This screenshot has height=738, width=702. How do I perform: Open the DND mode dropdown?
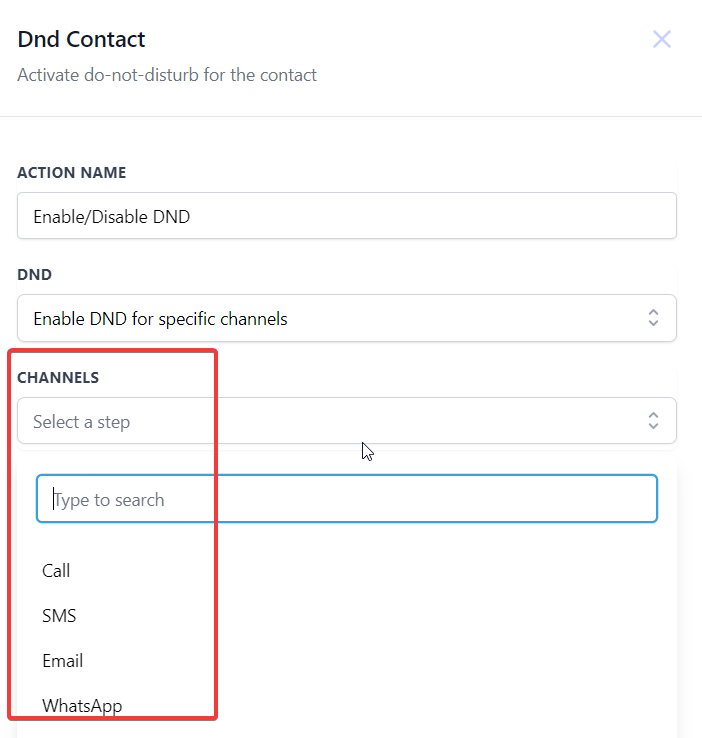point(346,318)
